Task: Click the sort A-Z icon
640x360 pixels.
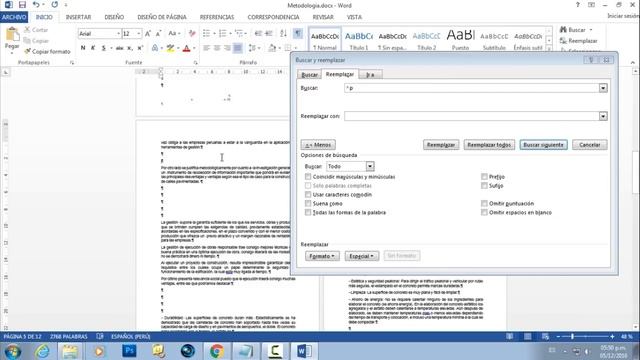Action: pos(283,33)
